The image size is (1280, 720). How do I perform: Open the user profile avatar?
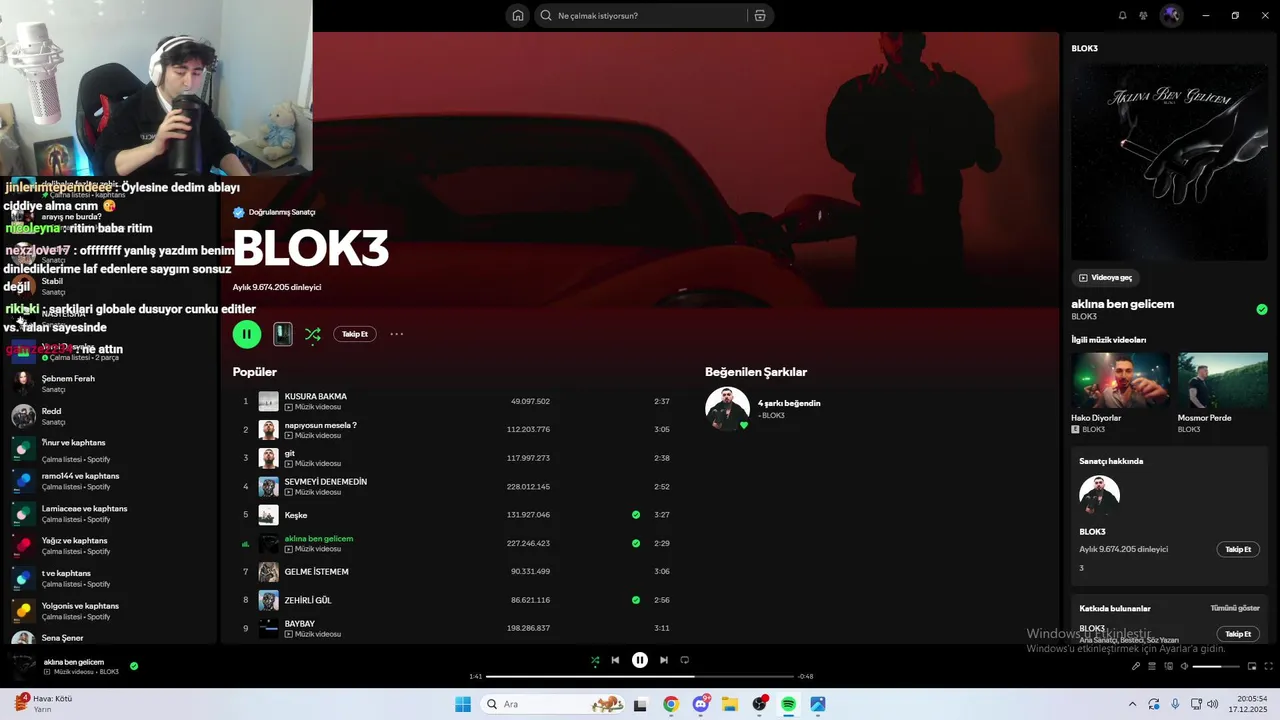click(x=1171, y=16)
